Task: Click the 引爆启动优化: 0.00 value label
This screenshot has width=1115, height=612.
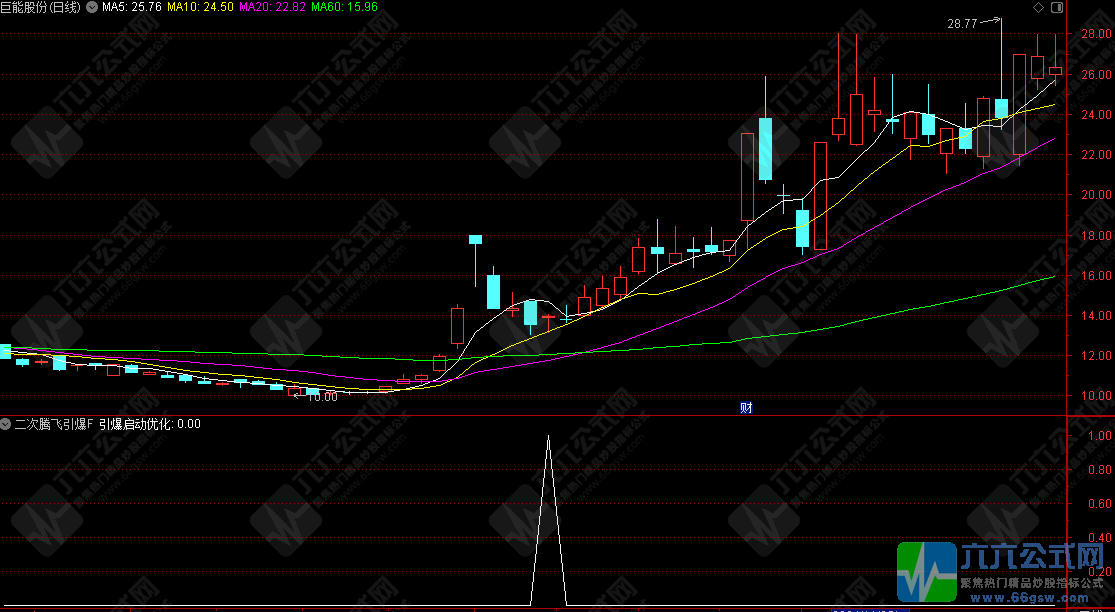Action: (149, 424)
